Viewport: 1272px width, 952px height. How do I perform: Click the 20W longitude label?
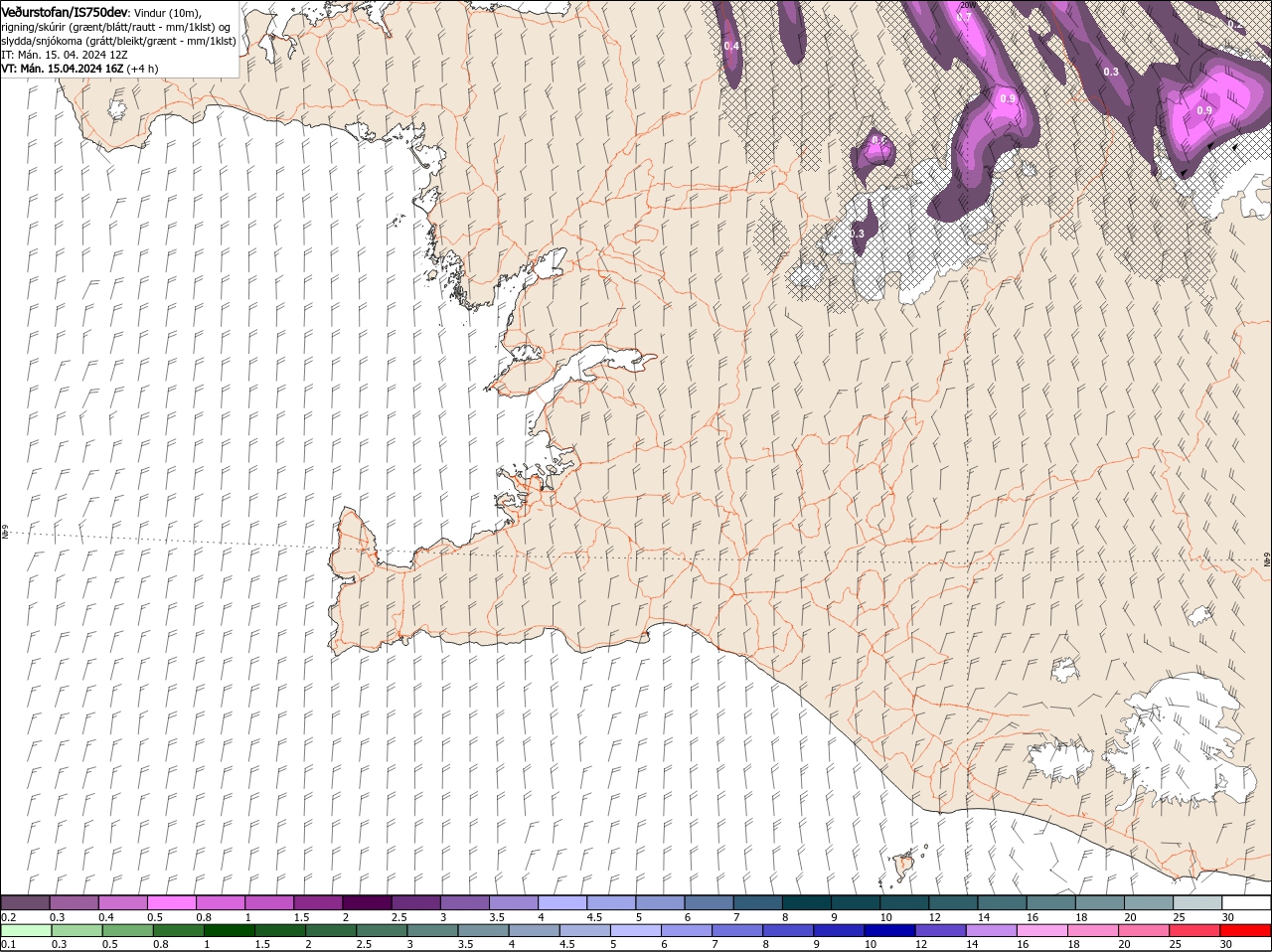click(x=967, y=5)
